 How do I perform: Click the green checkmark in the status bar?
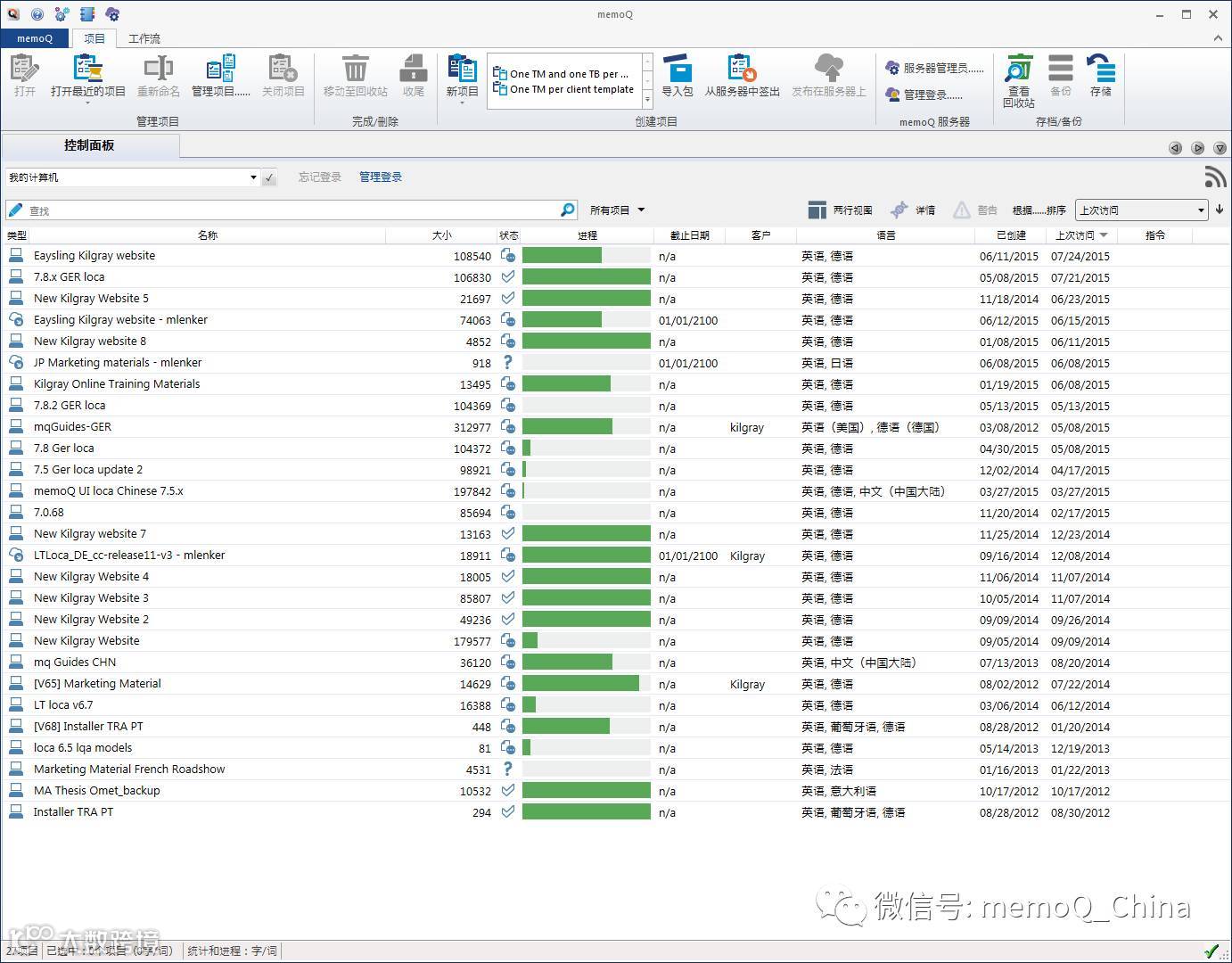[x=1211, y=951]
